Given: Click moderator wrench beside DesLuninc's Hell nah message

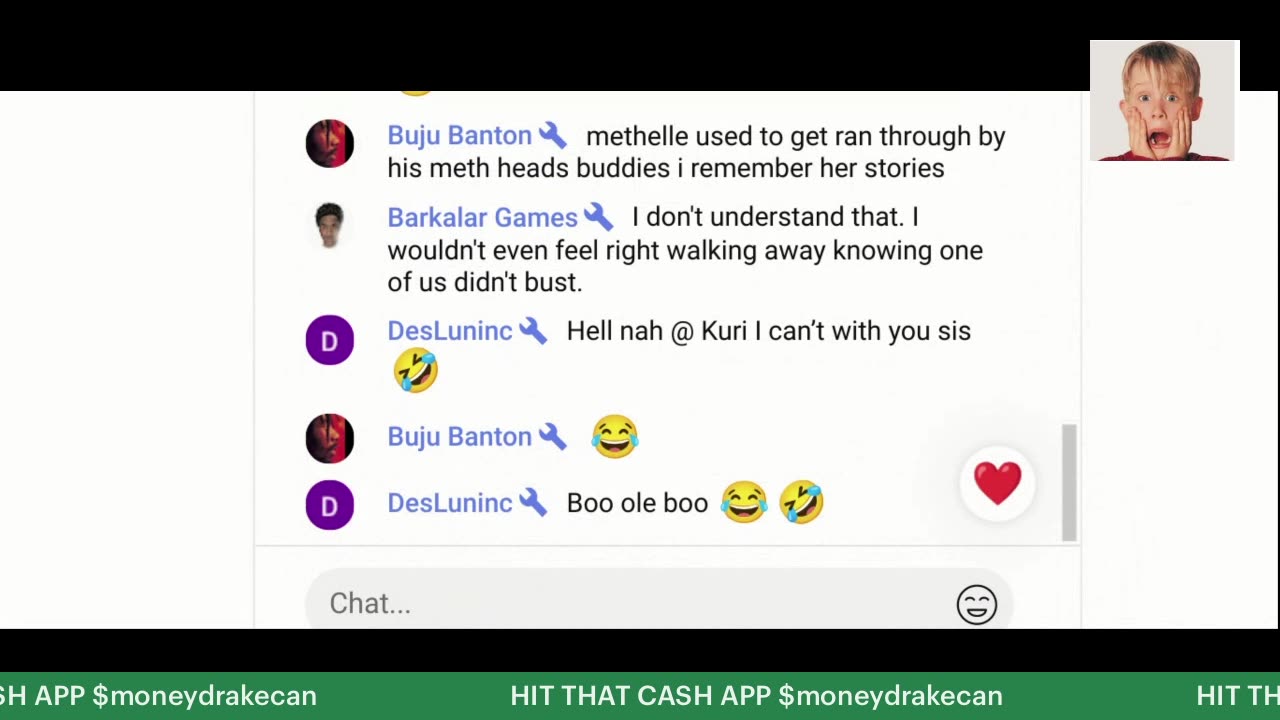Looking at the screenshot, I should coord(533,330).
